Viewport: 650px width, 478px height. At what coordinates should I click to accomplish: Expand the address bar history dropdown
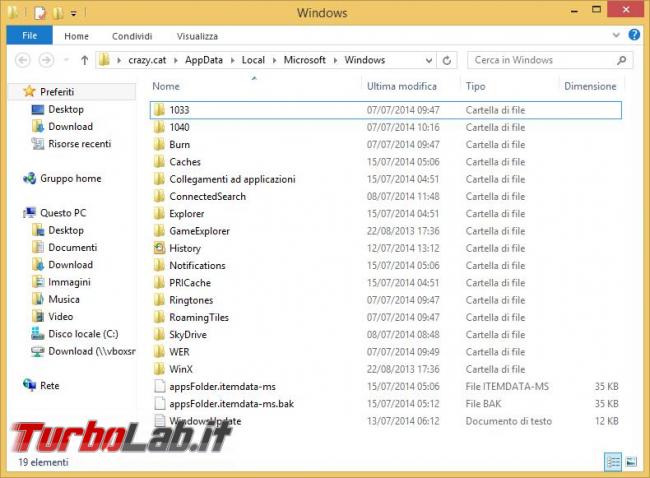click(429, 61)
